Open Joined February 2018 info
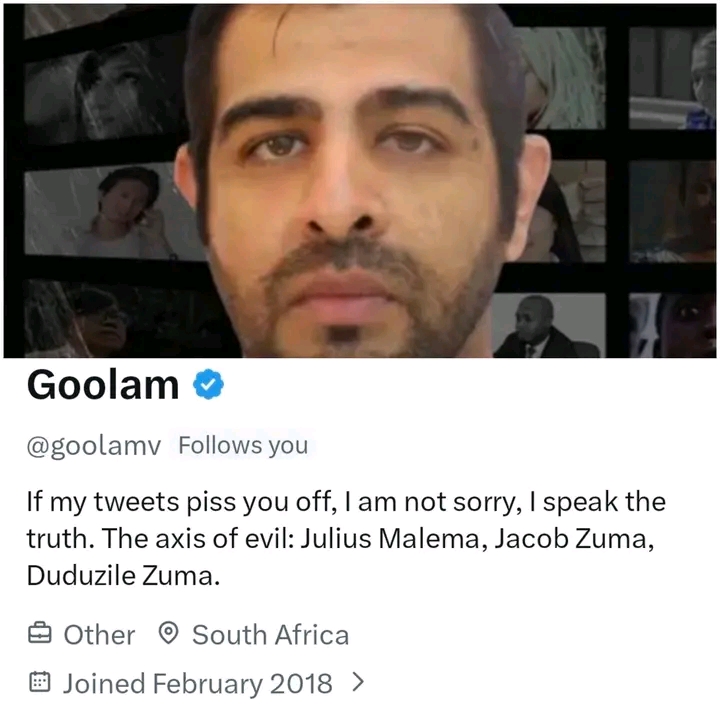Viewport: 720px width, 720px height. pyautogui.click(x=197, y=683)
